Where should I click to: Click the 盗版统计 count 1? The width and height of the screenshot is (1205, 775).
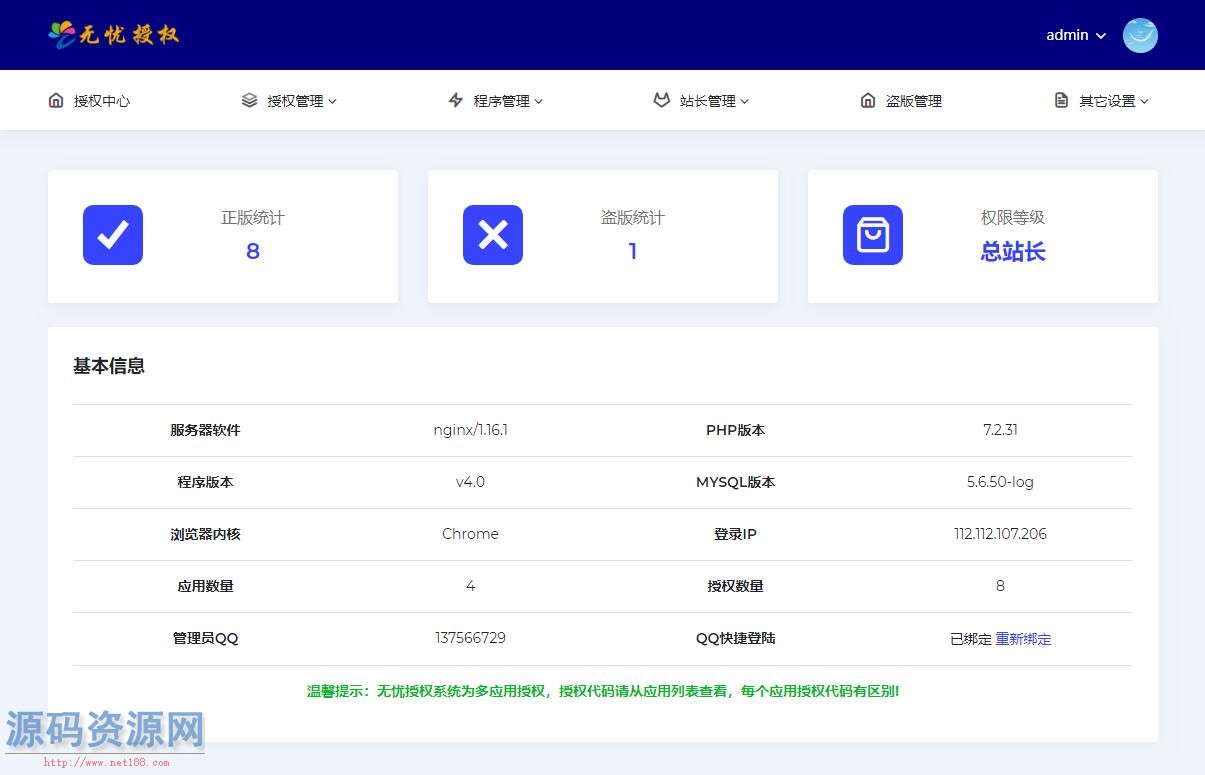tap(633, 251)
